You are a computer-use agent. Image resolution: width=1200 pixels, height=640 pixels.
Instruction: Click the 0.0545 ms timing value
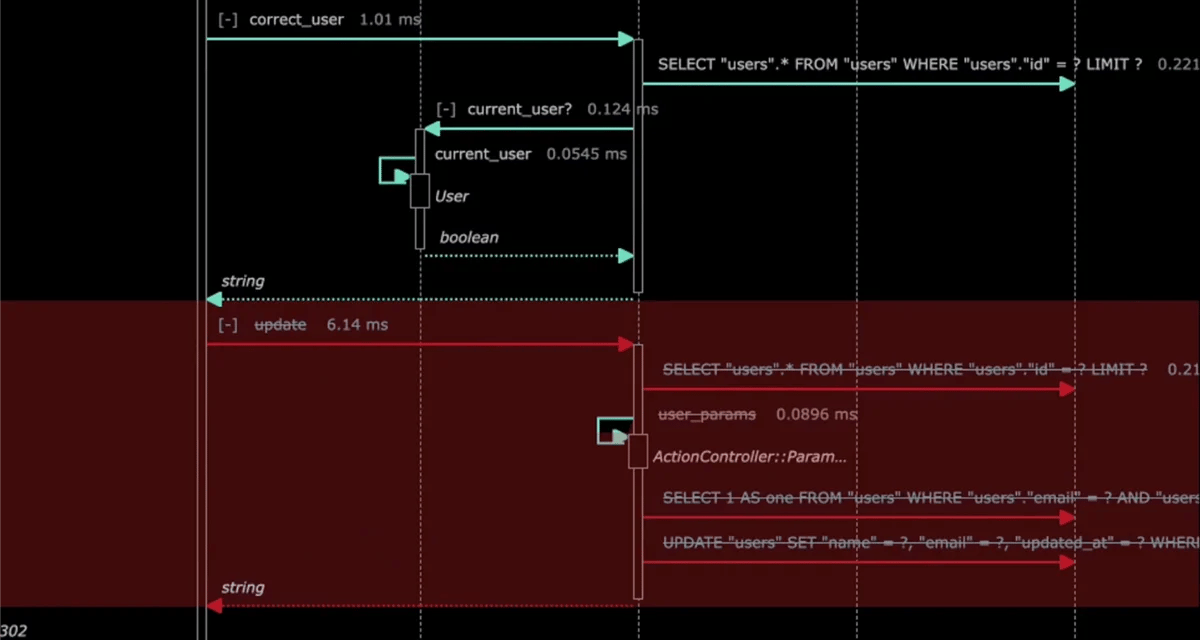click(x=587, y=154)
